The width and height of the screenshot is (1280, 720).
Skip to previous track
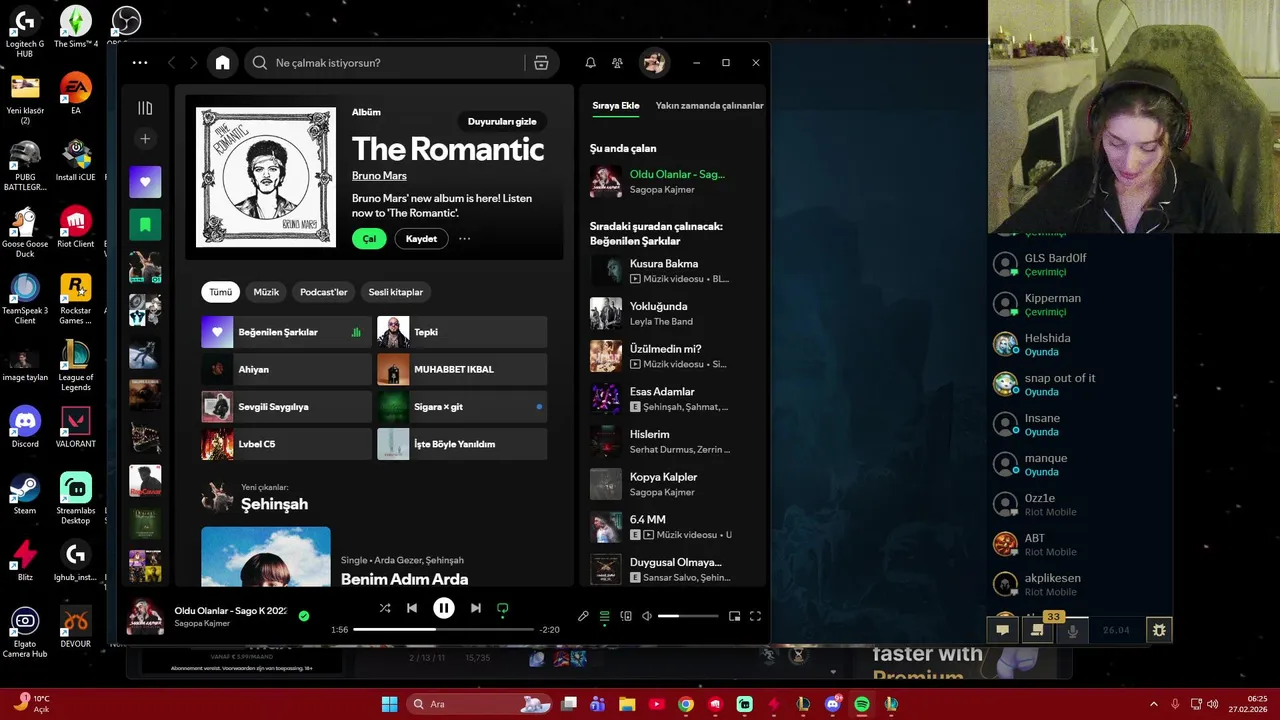(x=412, y=608)
